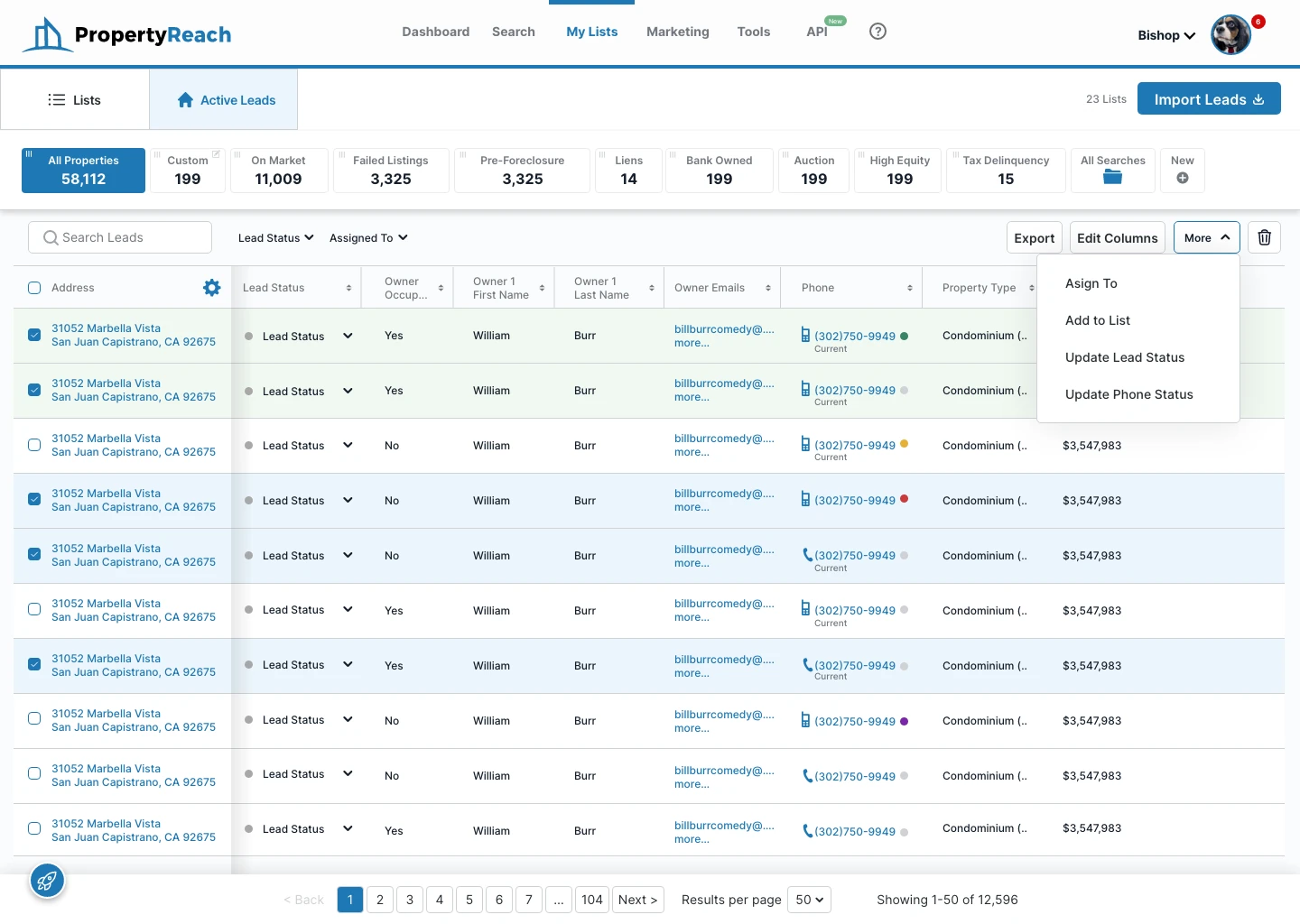Open the help question mark icon

pyautogui.click(x=877, y=32)
